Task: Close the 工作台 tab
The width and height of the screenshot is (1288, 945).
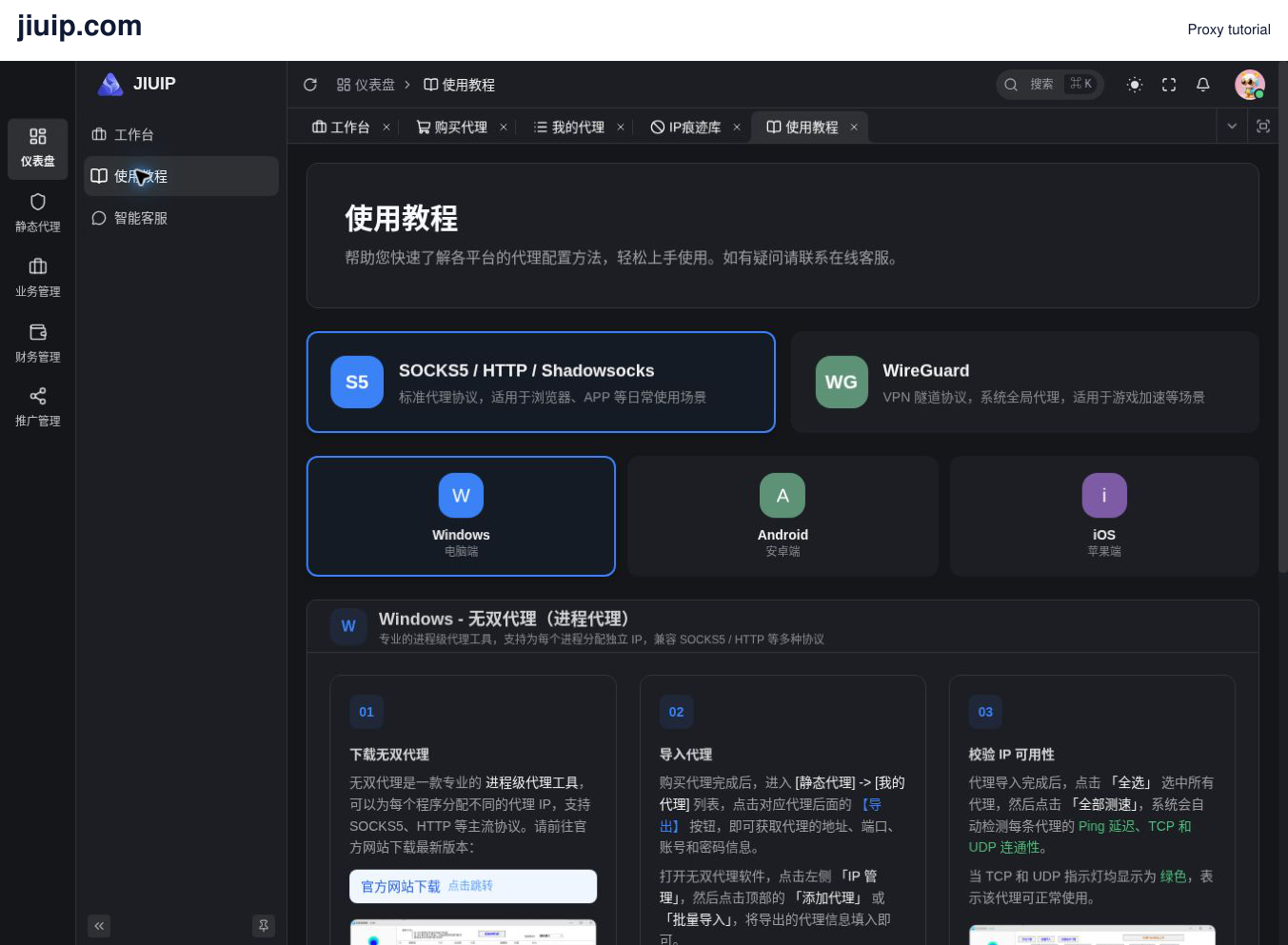Action: click(386, 128)
